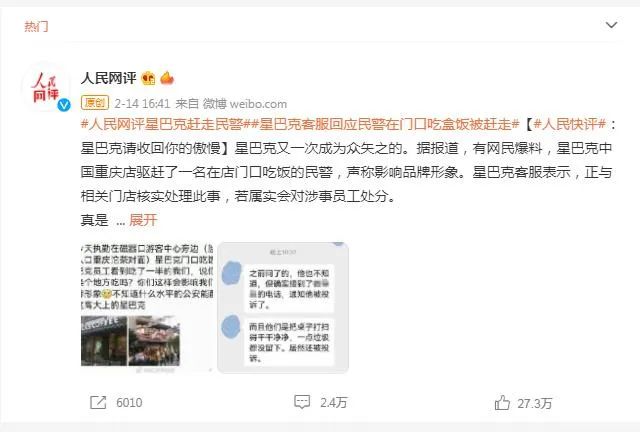640x432 pixels.
Task: Open the 热门 tab label
Action: (36, 27)
